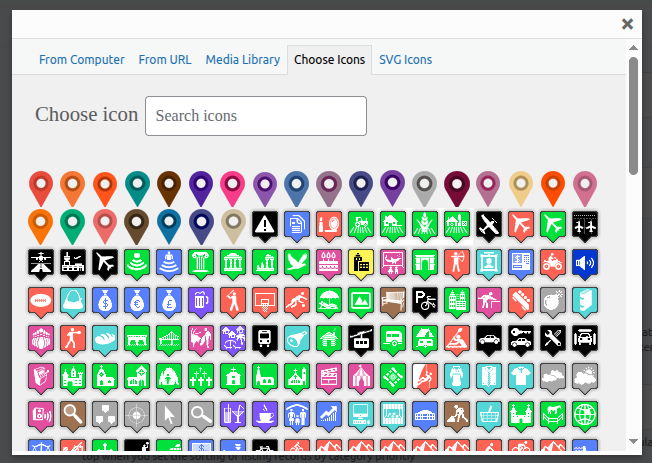Select the gray map pin marker

(425, 189)
